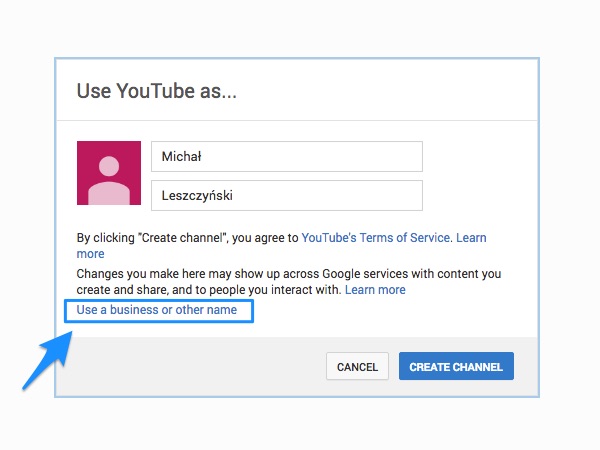This screenshot has width=600, height=450.
Task: Confirm with the Create Channel button
Action: point(456,367)
